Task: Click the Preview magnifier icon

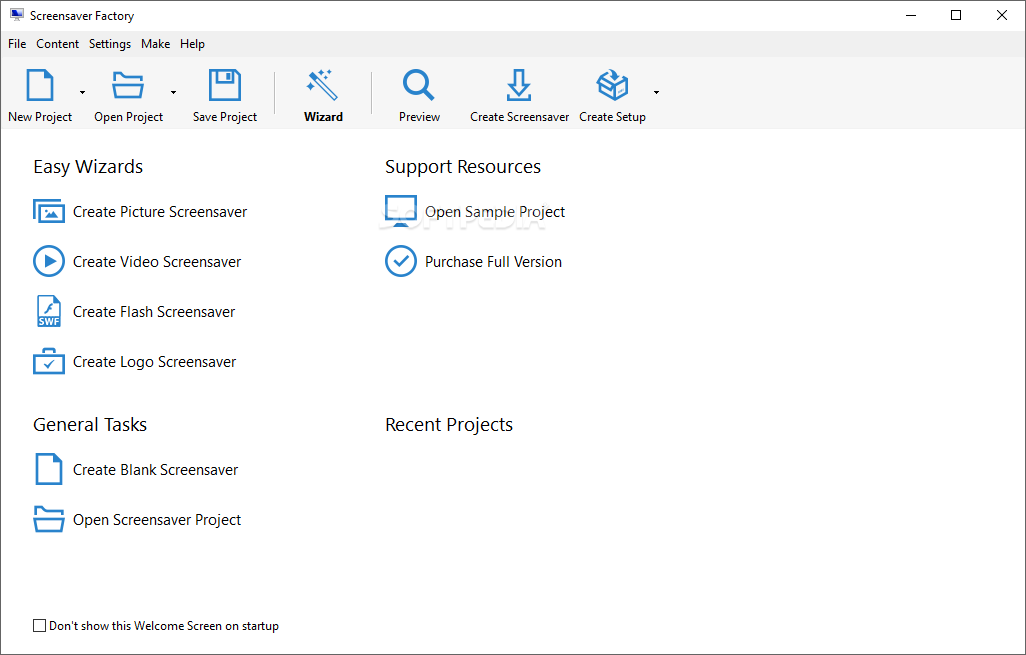Action: tap(419, 85)
